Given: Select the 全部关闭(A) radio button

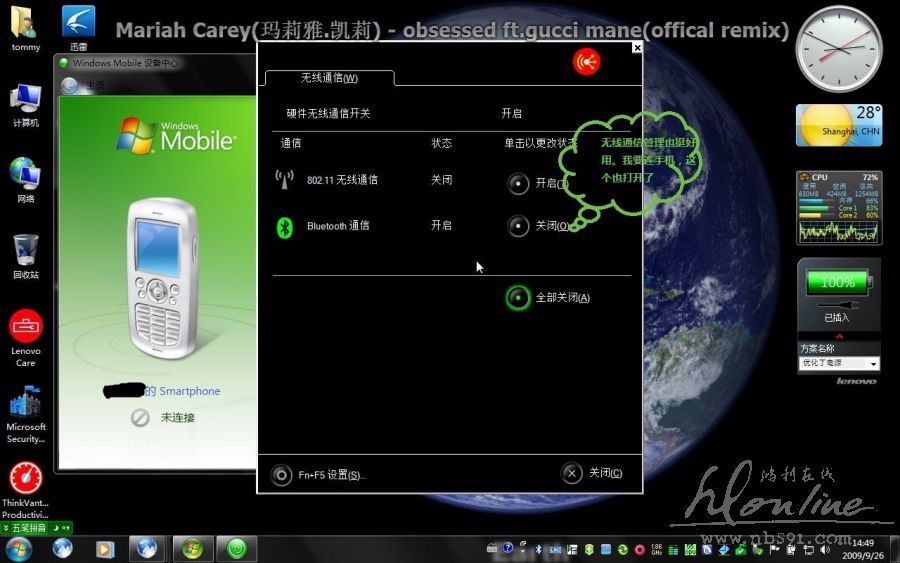Looking at the screenshot, I should [x=518, y=297].
